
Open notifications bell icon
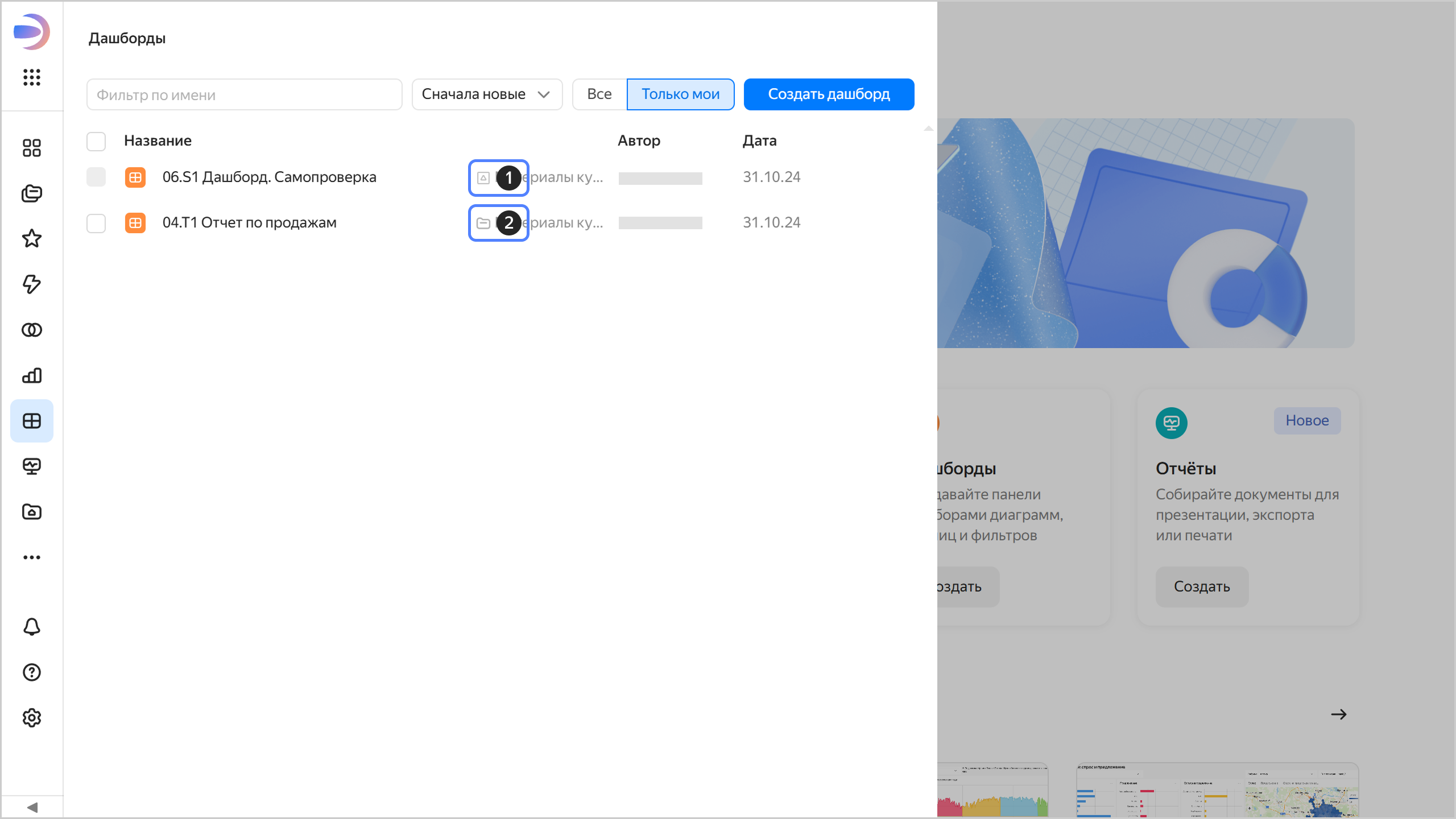pos(32,627)
